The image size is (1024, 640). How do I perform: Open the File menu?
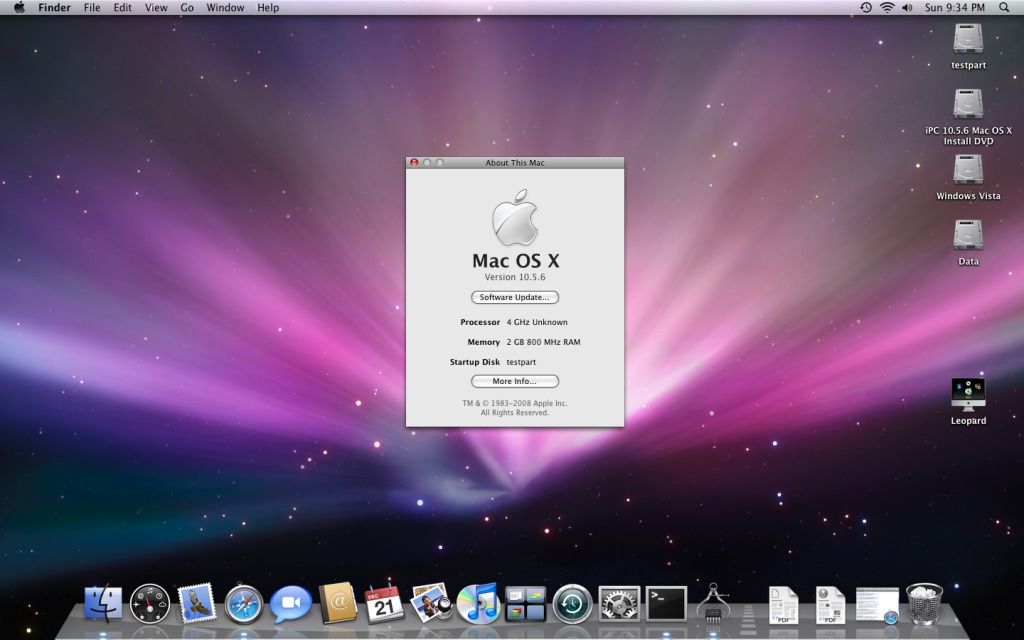pyautogui.click(x=92, y=7)
